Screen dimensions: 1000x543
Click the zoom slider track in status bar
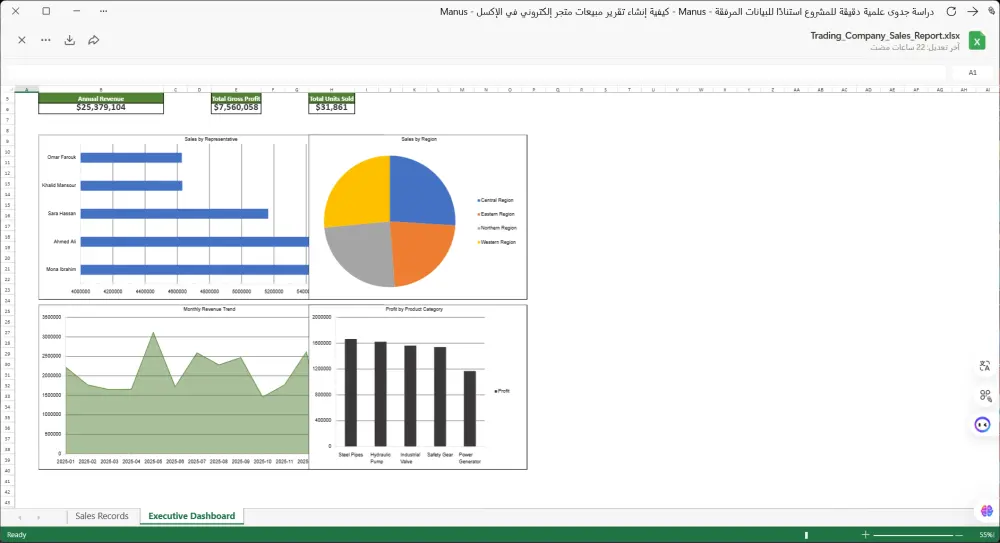click(913, 535)
